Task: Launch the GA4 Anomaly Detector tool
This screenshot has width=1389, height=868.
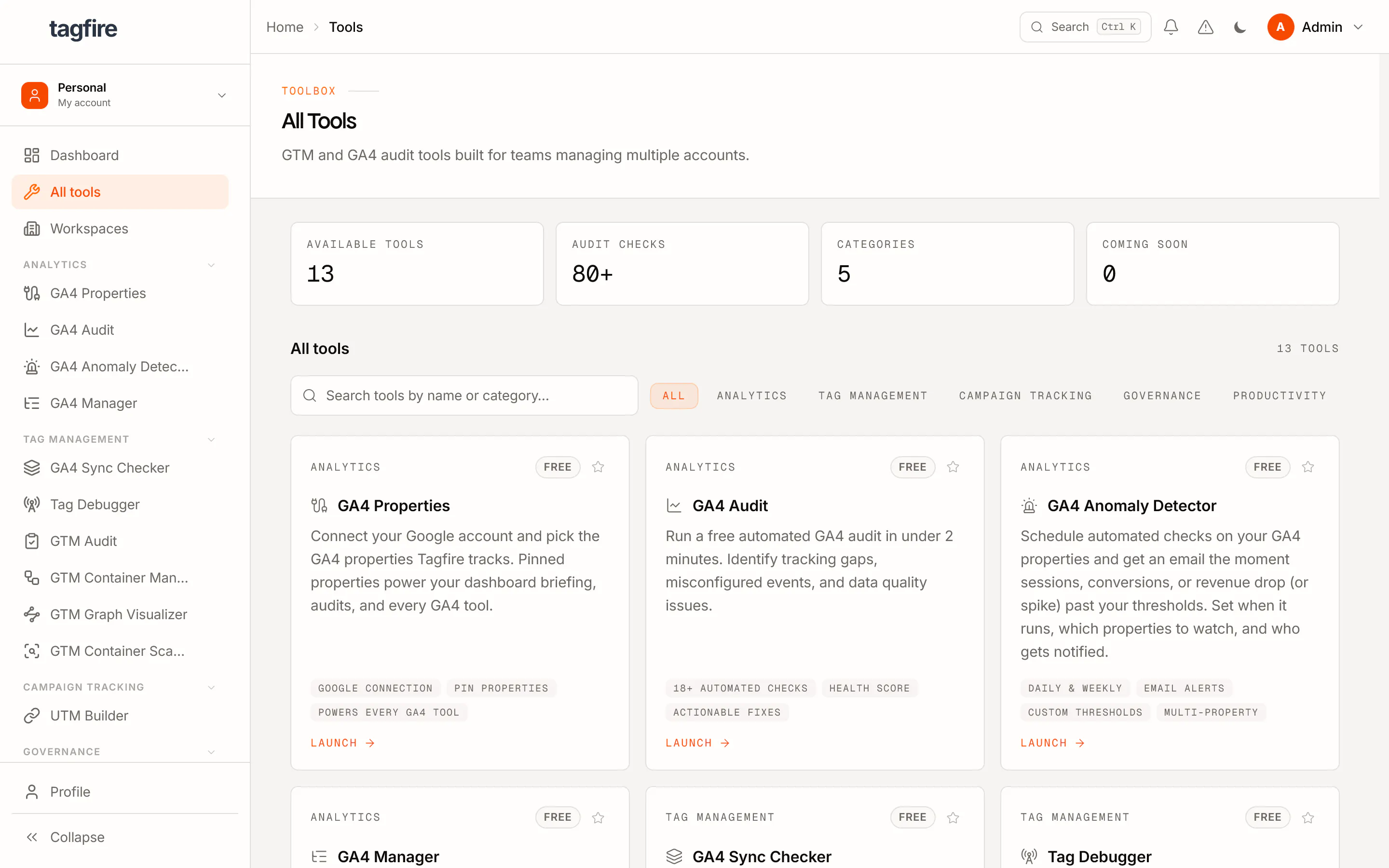Action: (1053, 743)
